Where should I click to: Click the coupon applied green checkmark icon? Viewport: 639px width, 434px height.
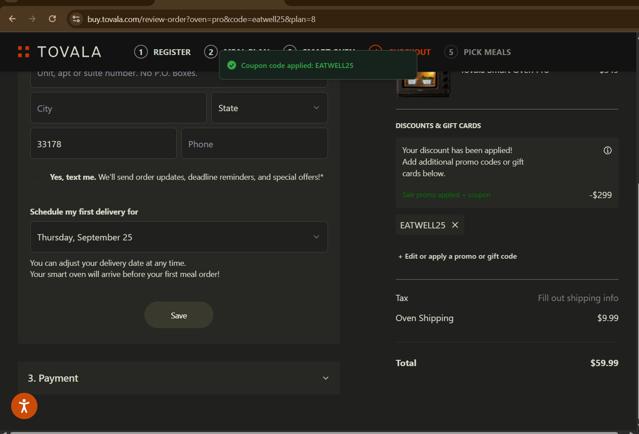point(231,65)
